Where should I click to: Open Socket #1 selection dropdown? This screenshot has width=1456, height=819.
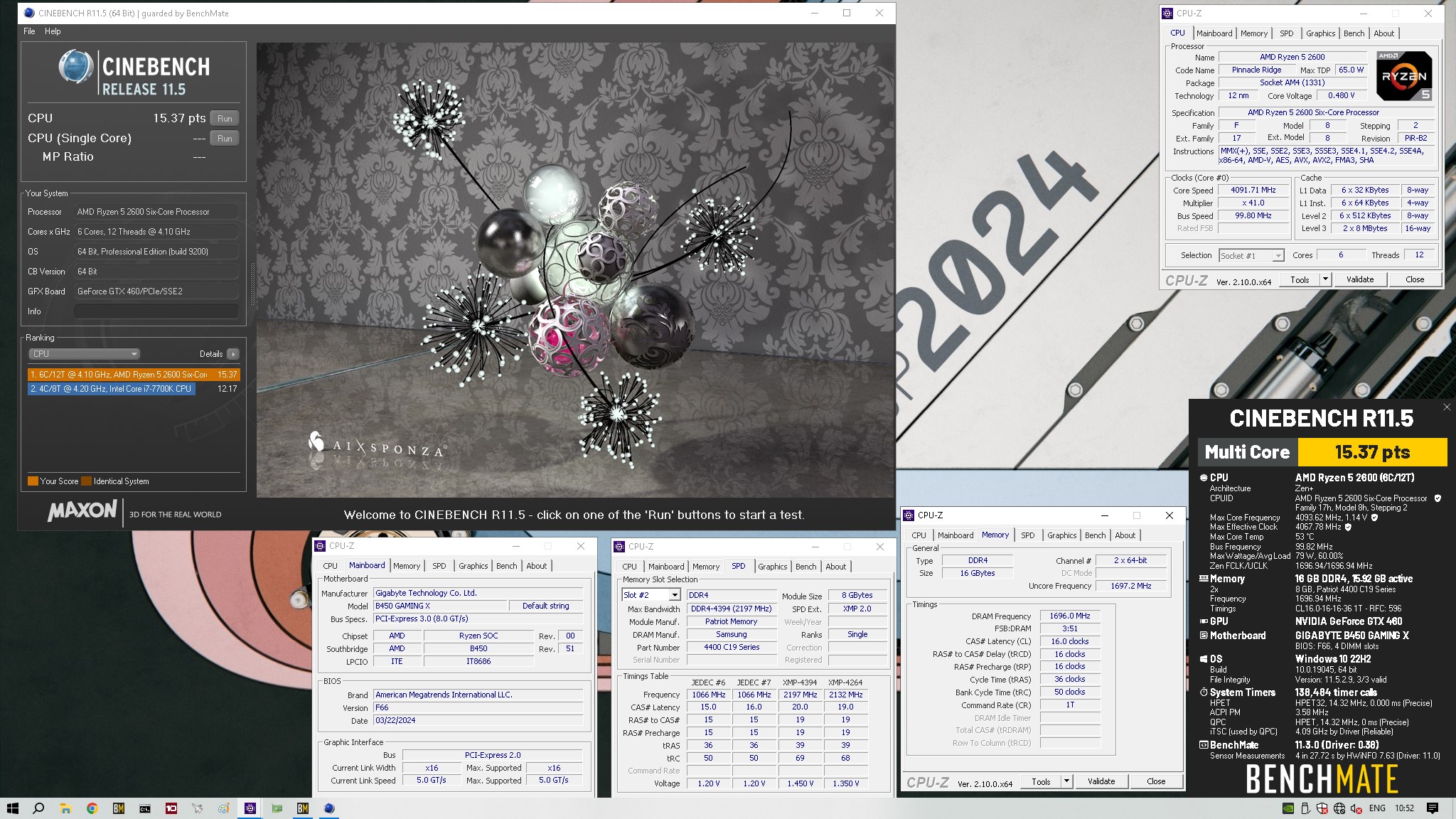1251,255
